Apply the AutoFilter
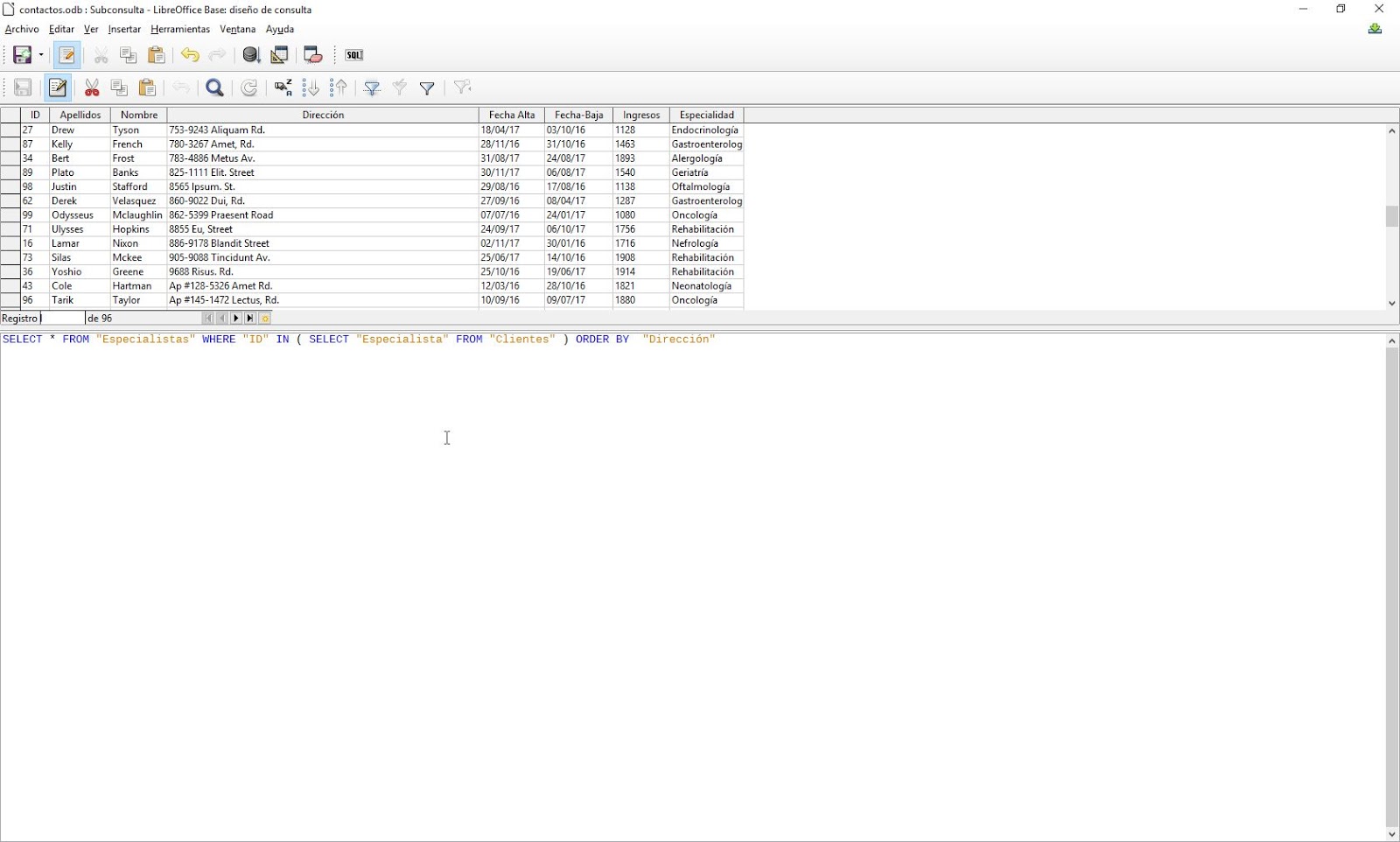1400x842 pixels. (372, 88)
